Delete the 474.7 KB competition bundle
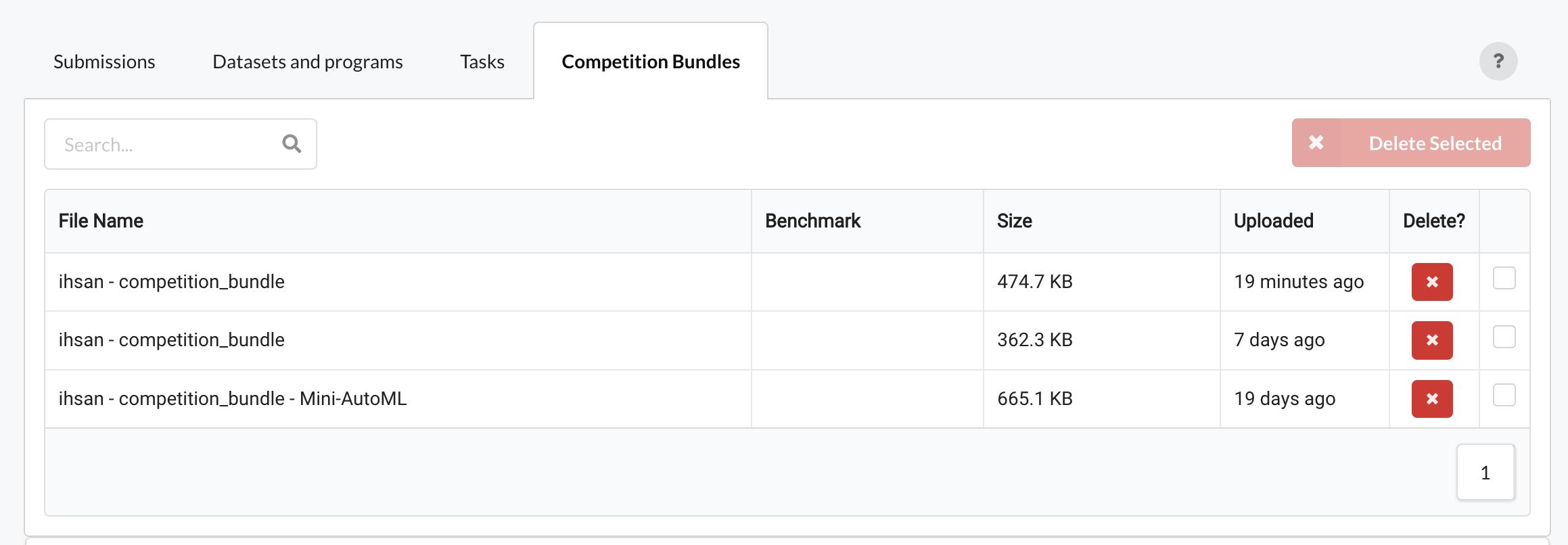 pyautogui.click(x=1431, y=282)
